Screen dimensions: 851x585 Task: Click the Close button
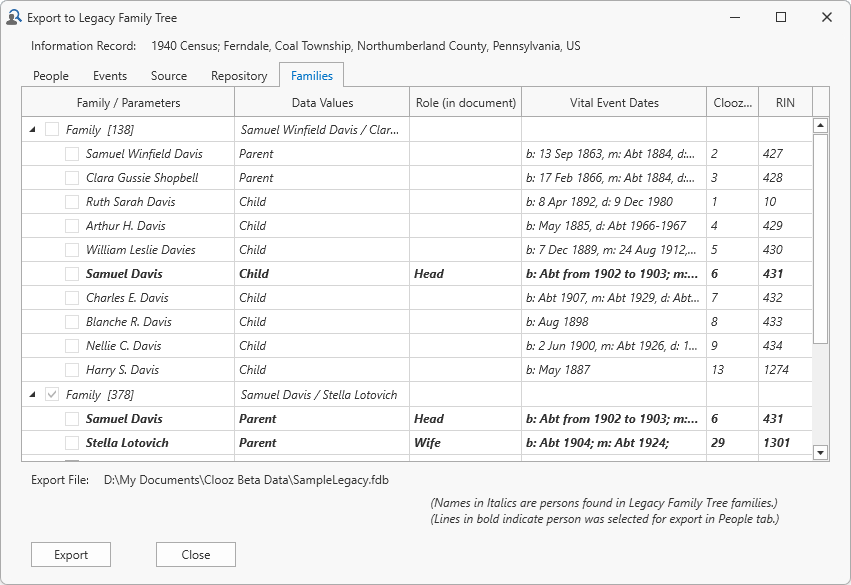196,555
